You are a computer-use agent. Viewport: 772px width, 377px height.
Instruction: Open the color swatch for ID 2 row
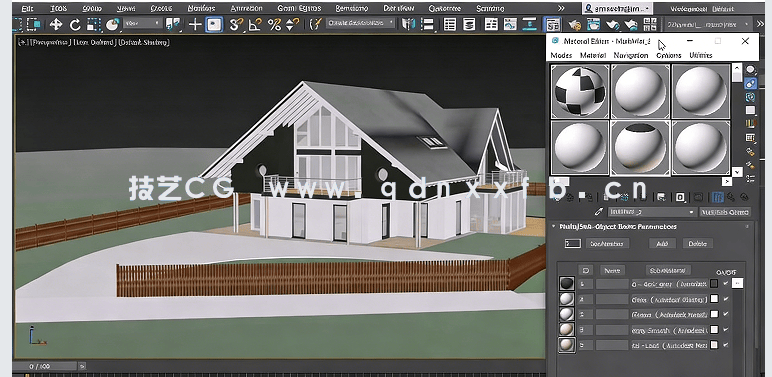click(x=714, y=299)
